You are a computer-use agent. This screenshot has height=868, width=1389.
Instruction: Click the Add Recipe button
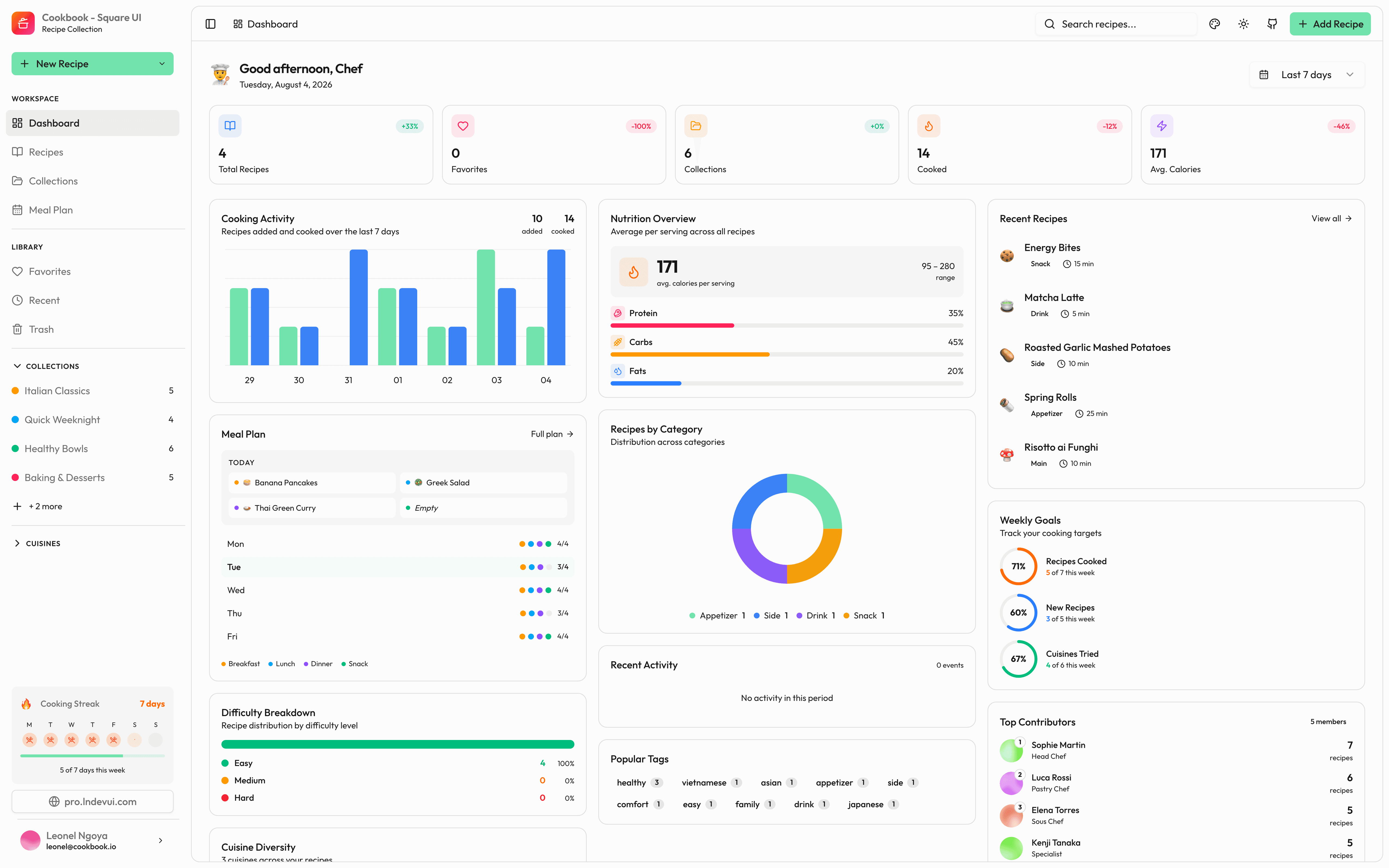(1329, 24)
